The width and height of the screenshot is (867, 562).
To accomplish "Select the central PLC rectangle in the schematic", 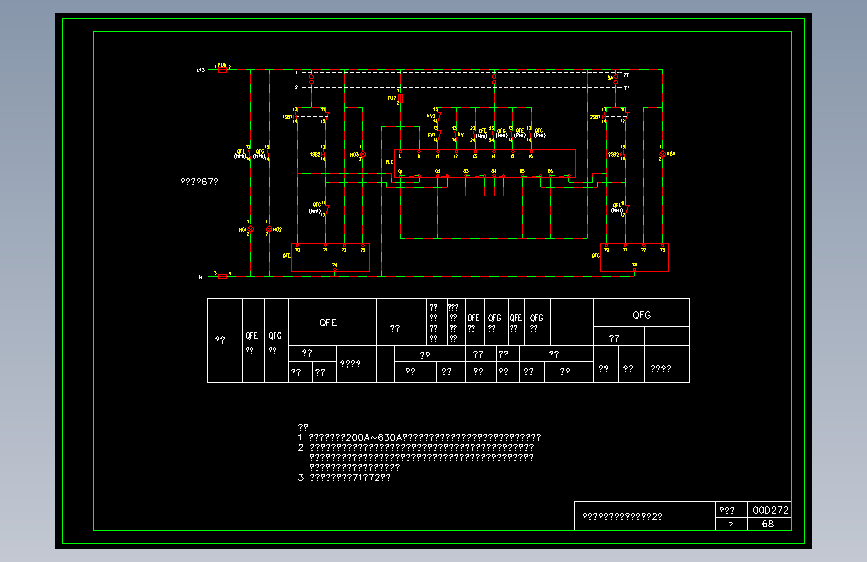I will pyautogui.click(x=485, y=163).
